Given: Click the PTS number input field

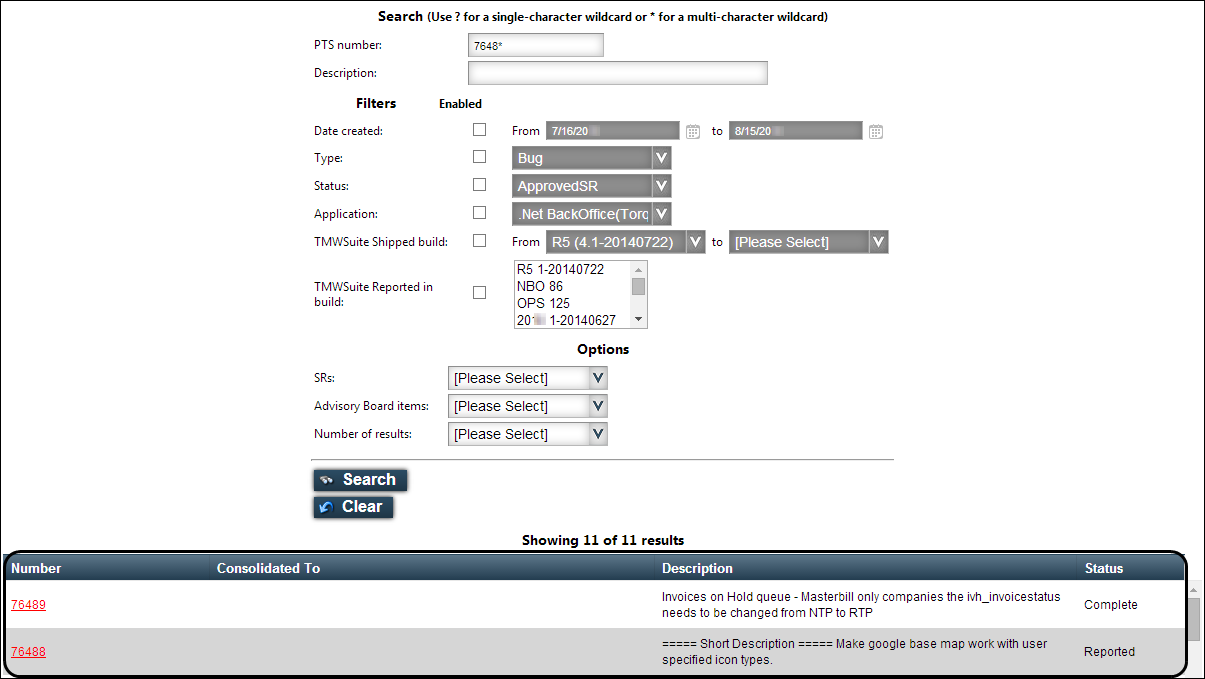Looking at the screenshot, I should click(535, 46).
